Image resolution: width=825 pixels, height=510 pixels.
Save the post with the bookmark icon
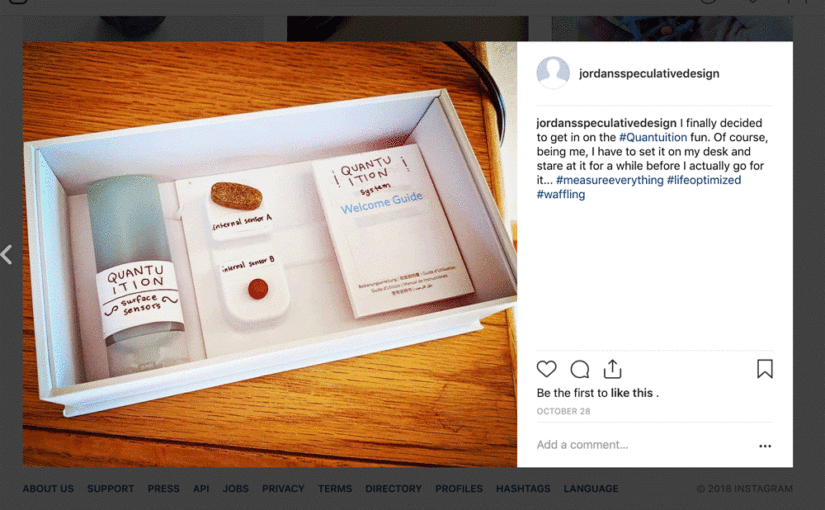[x=764, y=369]
